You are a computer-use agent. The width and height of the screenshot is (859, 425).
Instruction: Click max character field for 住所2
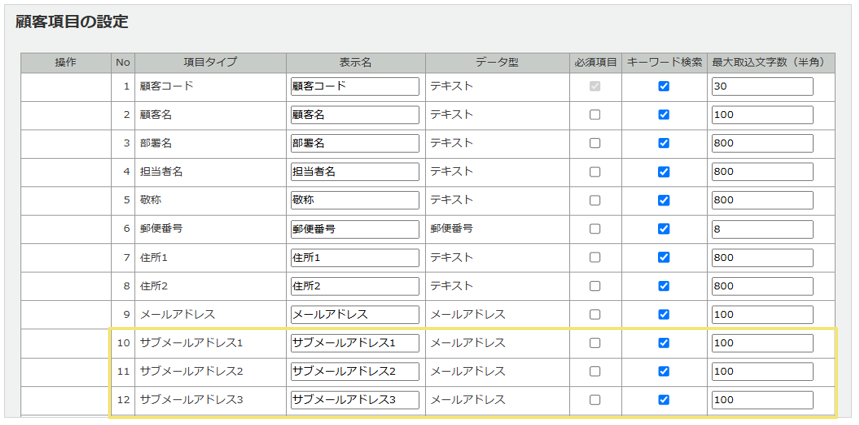[762, 286]
